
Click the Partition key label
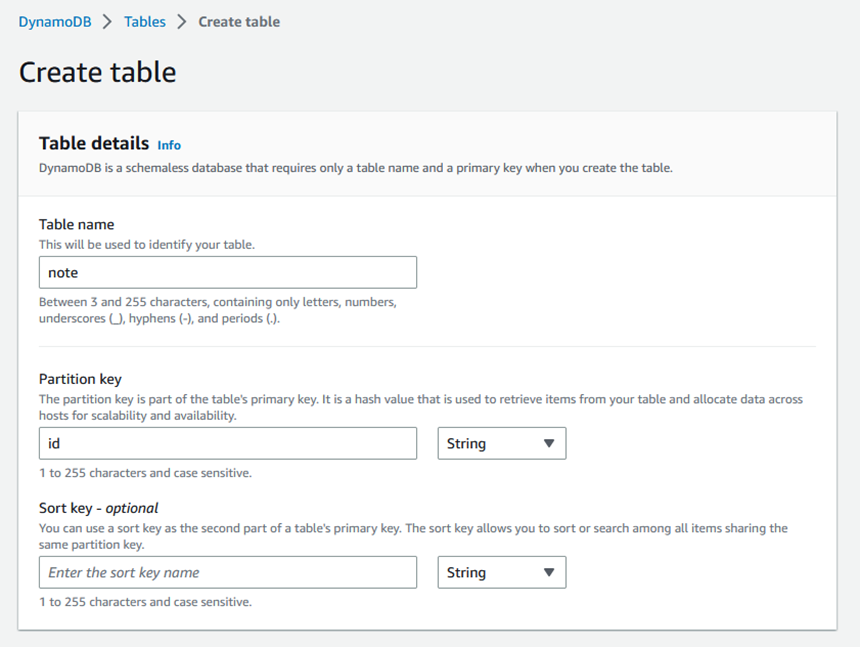80,379
